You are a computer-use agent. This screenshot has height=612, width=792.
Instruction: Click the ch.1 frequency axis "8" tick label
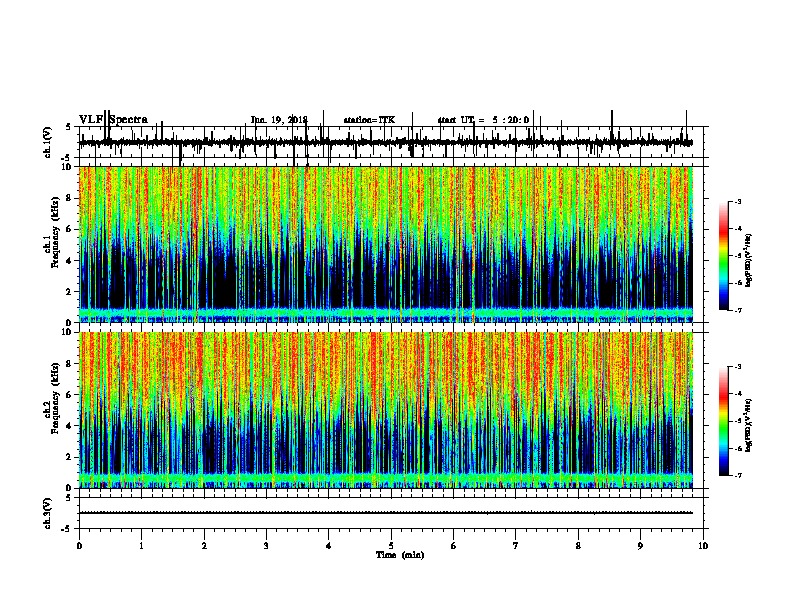70,198
